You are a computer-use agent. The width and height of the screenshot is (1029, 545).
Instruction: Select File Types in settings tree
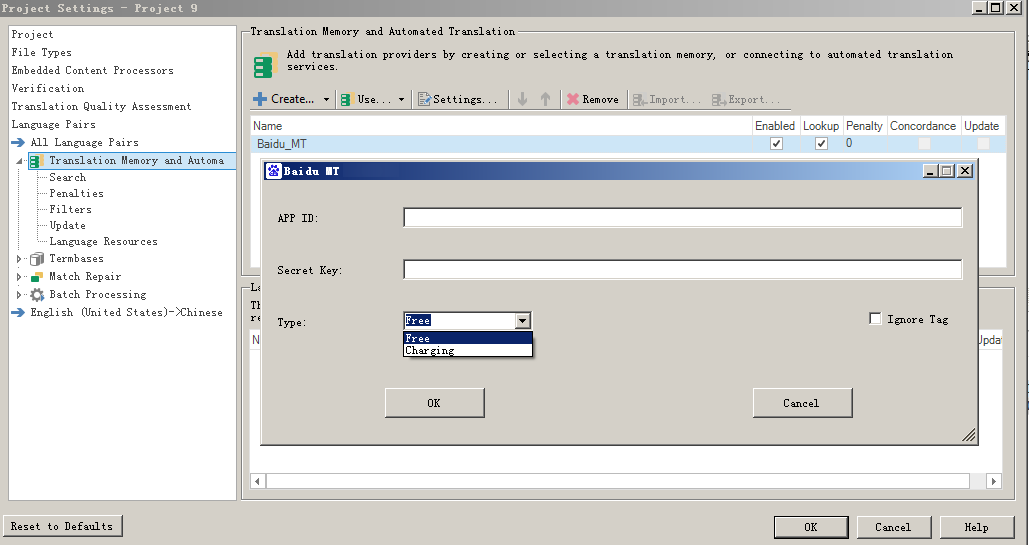pyautogui.click(x=41, y=53)
